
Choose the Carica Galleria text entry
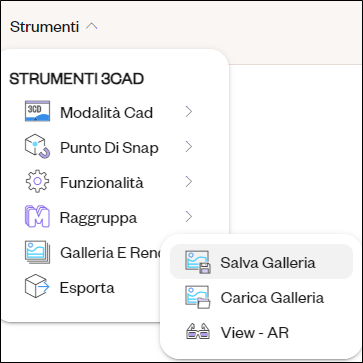pos(272,297)
